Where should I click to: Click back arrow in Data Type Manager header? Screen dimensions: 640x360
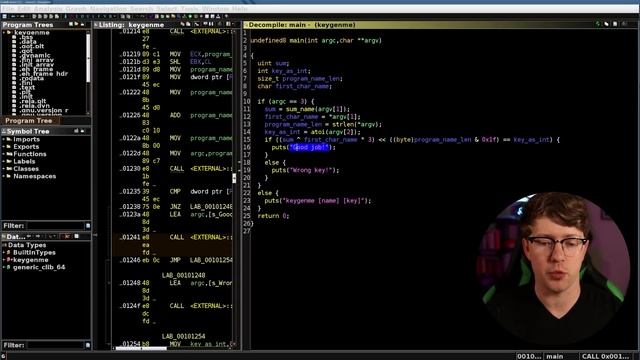coord(29,236)
